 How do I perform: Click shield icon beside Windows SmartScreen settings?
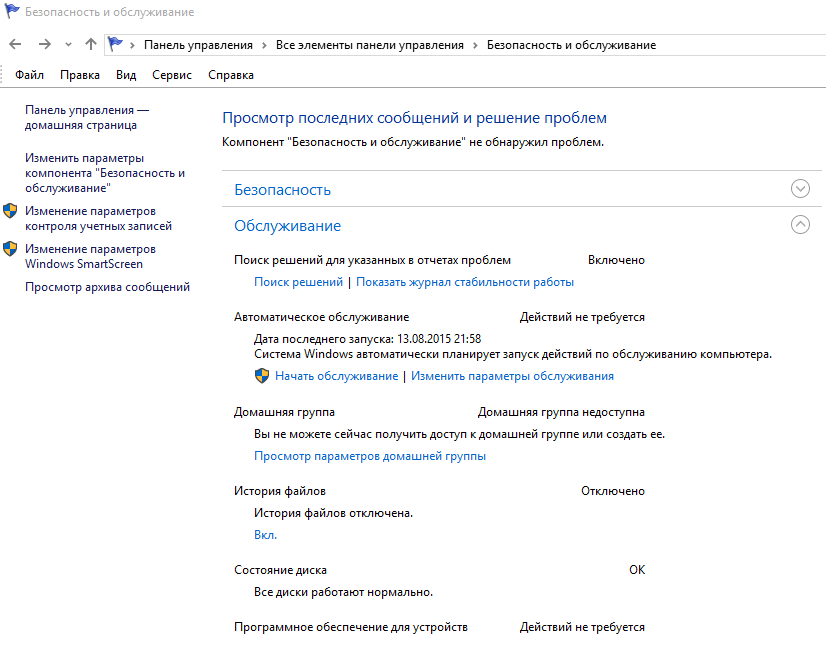10,249
